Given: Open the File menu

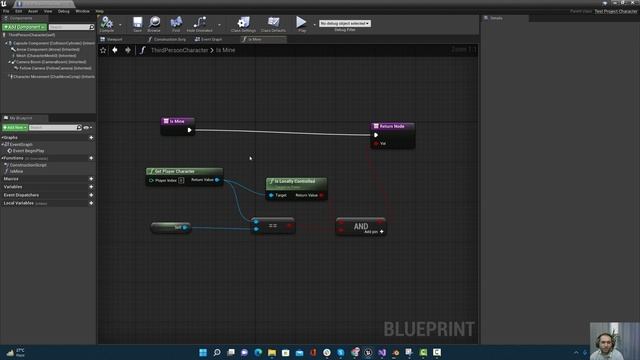Looking at the screenshot, I should point(6,11).
